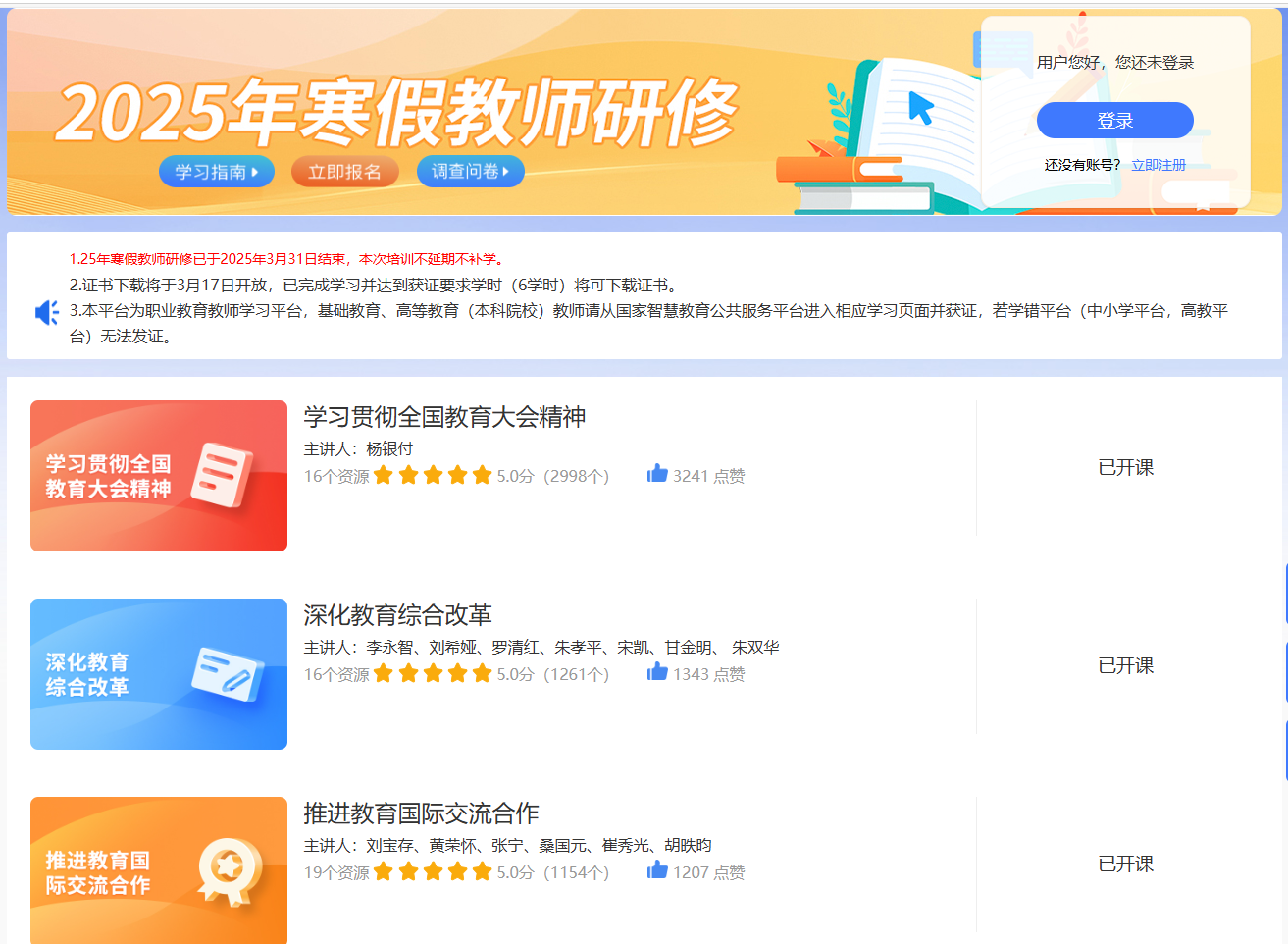Open course thumbnail 推进教育国际交流合作

(x=159, y=870)
